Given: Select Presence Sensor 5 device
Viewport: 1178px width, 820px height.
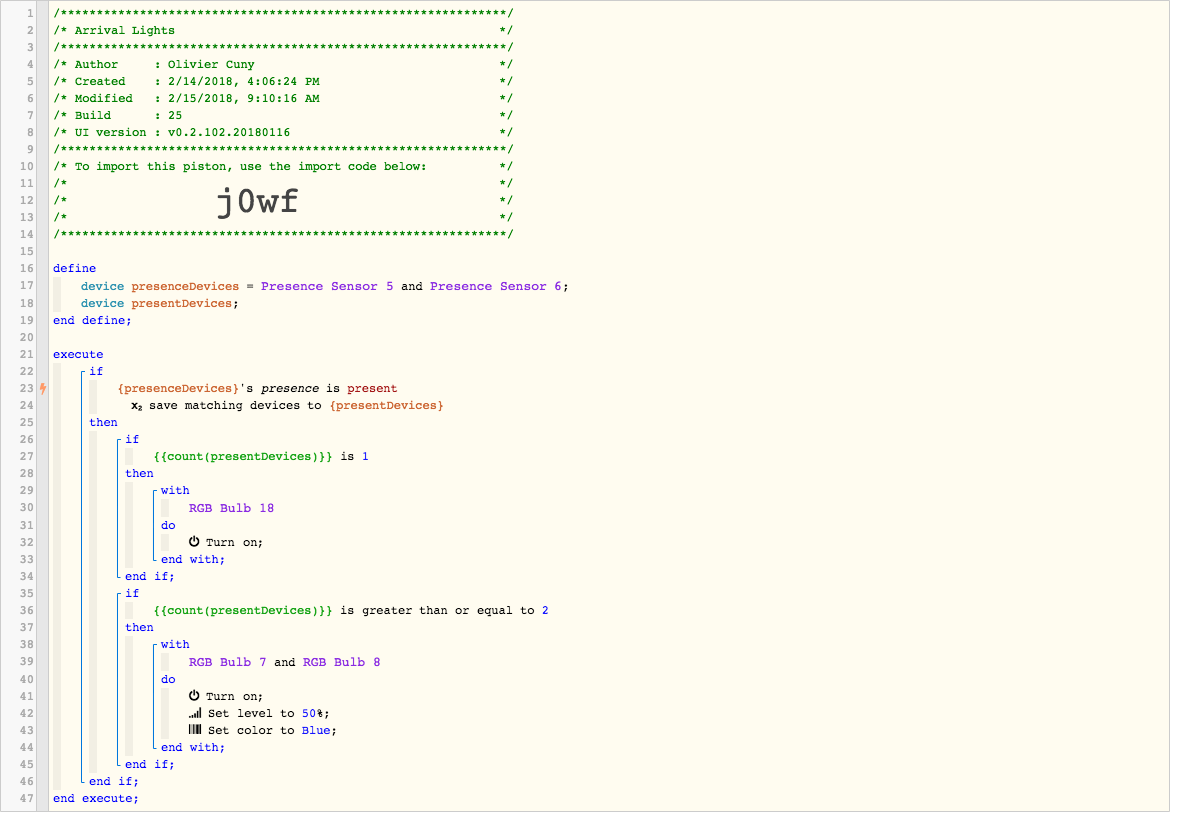Looking at the screenshot, I should pyautogui.click(x=328, y=288).
